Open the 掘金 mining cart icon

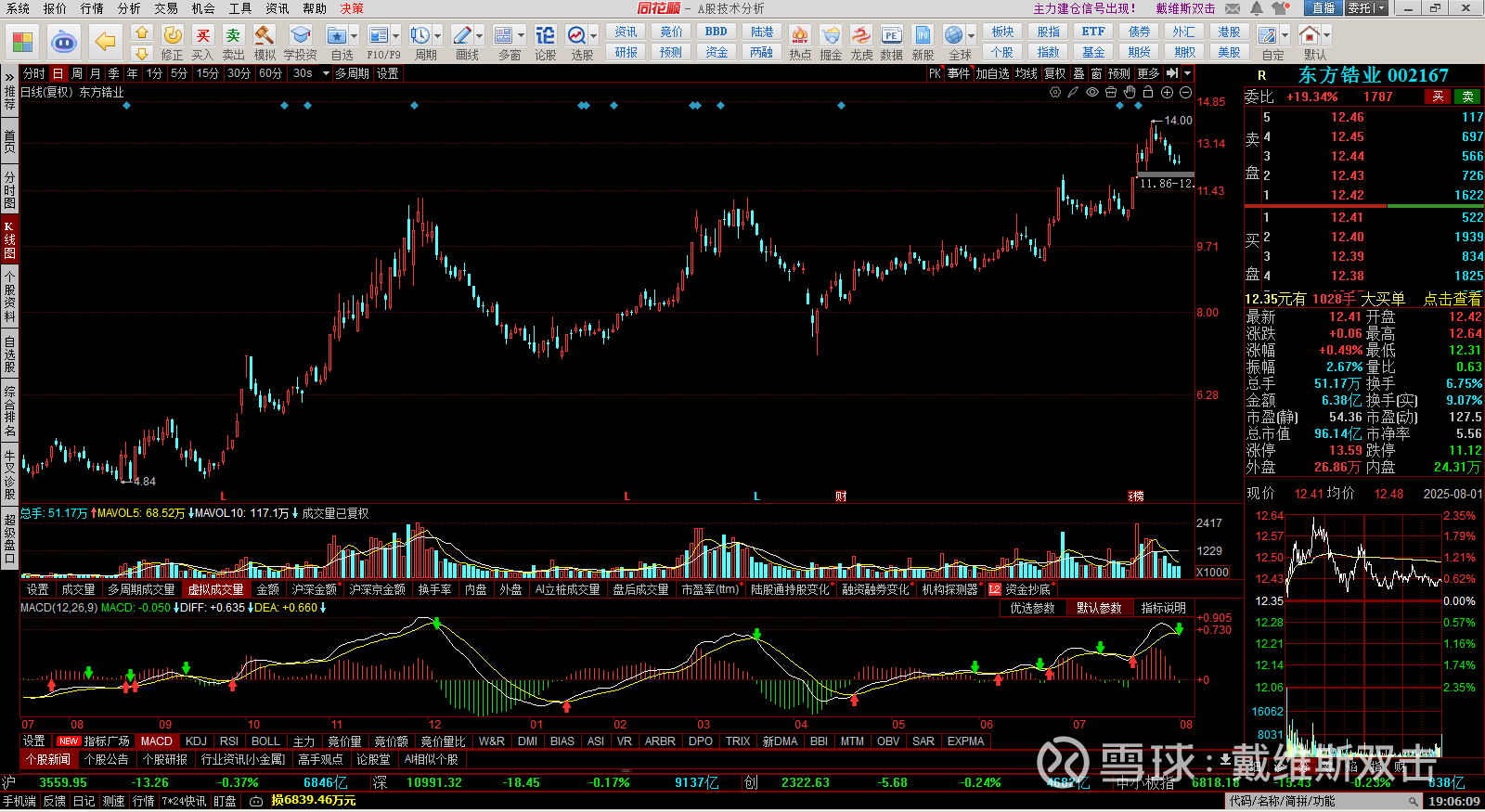point(831,35)
